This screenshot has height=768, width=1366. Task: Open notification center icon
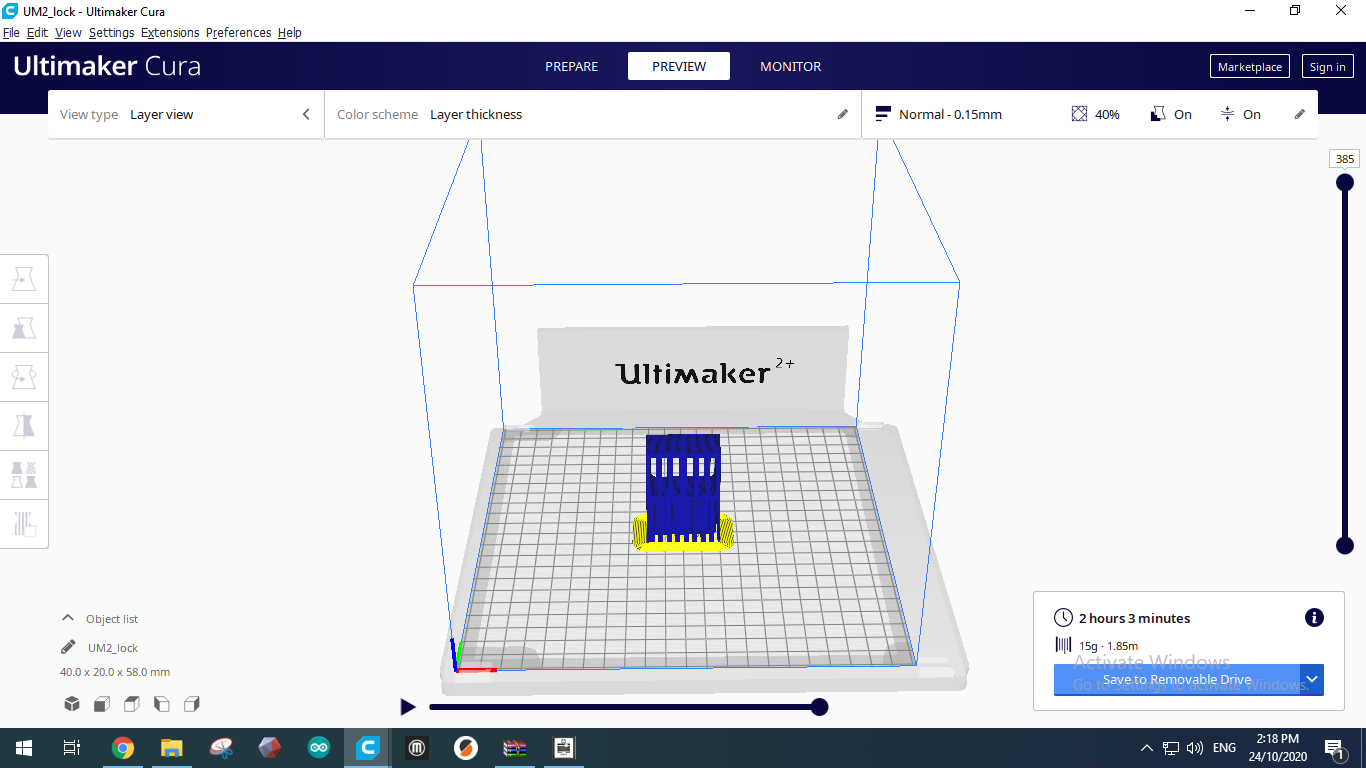(x=1334, y=748)
